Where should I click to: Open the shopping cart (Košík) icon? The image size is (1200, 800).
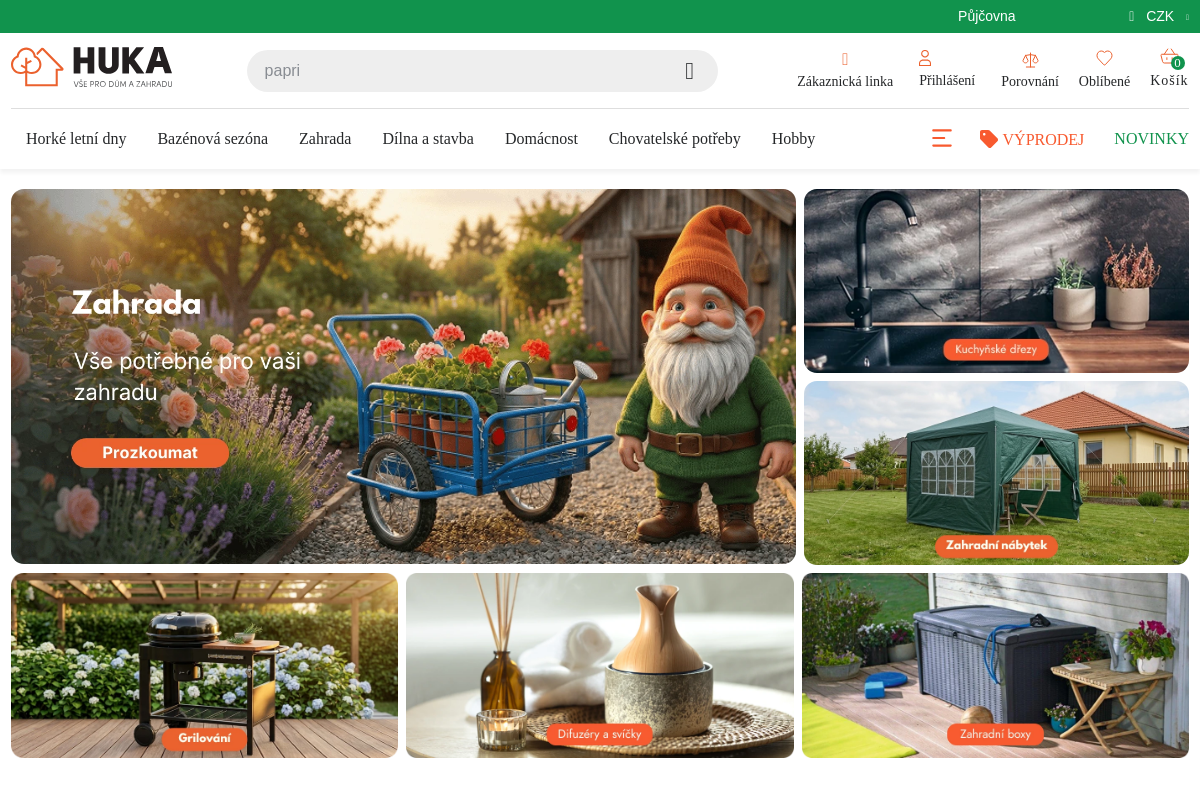tap(1169, 57)
